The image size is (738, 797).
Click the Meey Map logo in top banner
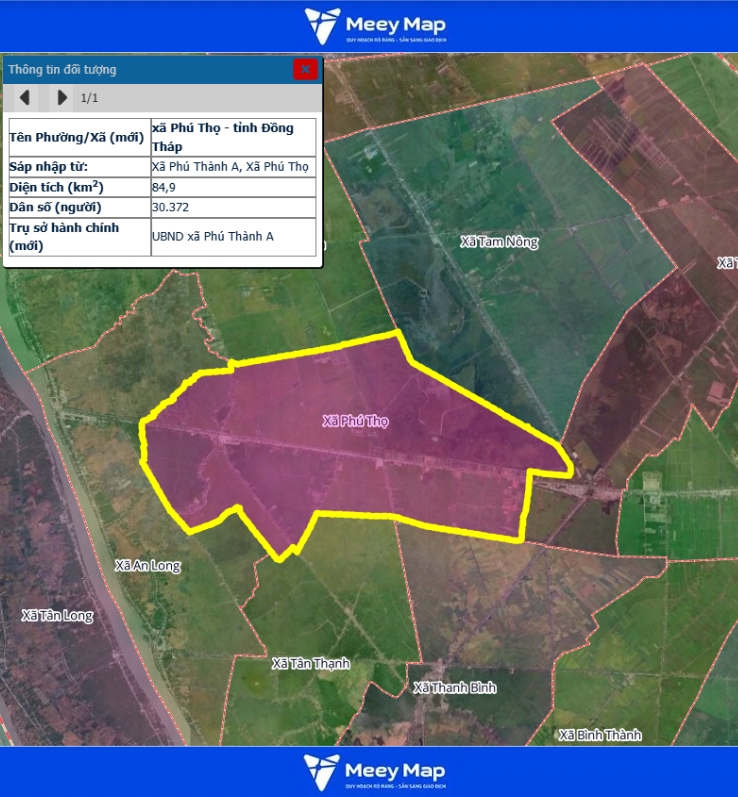pyautogui.click(x=375, y=26)
